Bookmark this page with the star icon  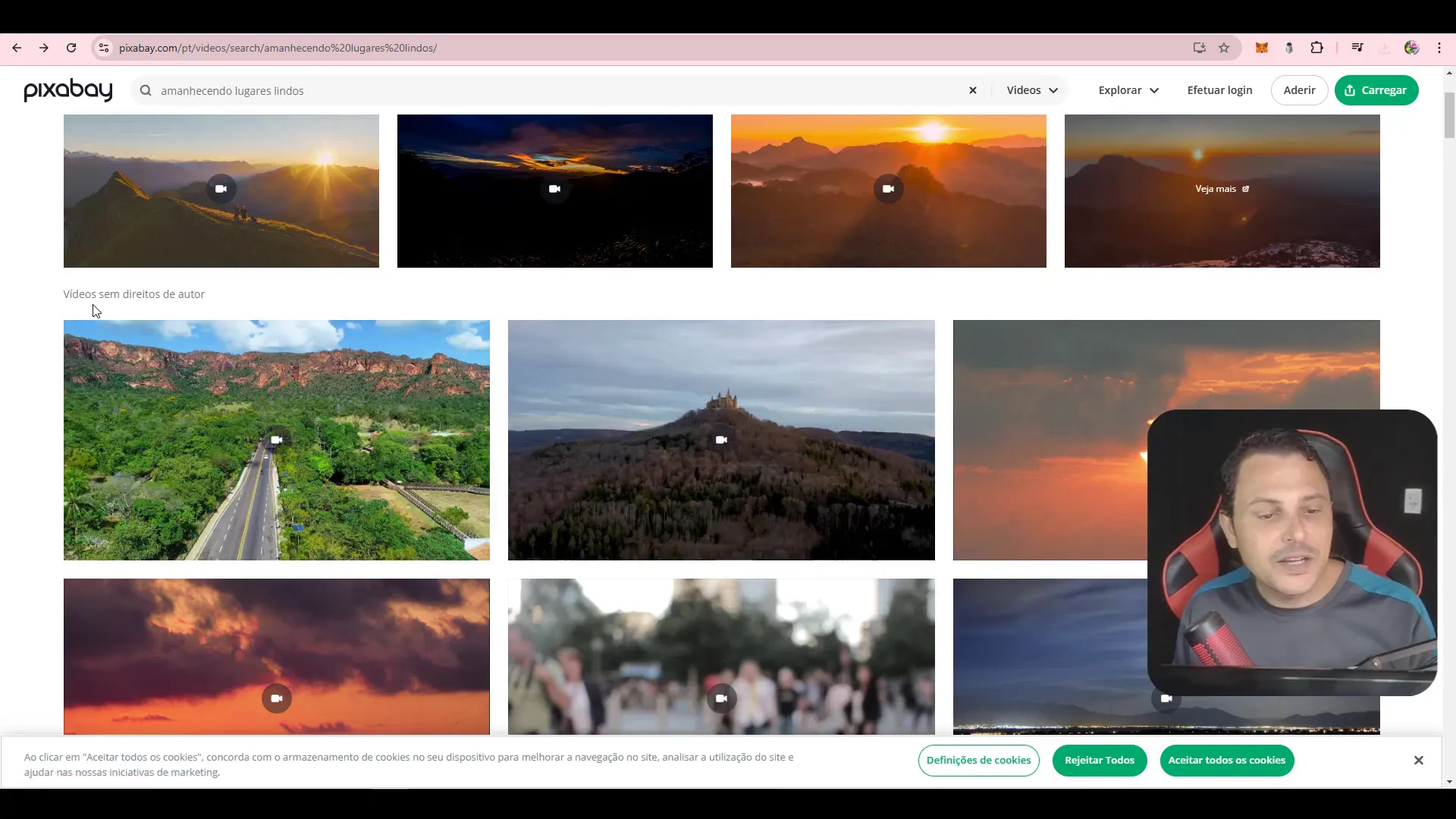pyautogui.click(x=1224, y=48)
